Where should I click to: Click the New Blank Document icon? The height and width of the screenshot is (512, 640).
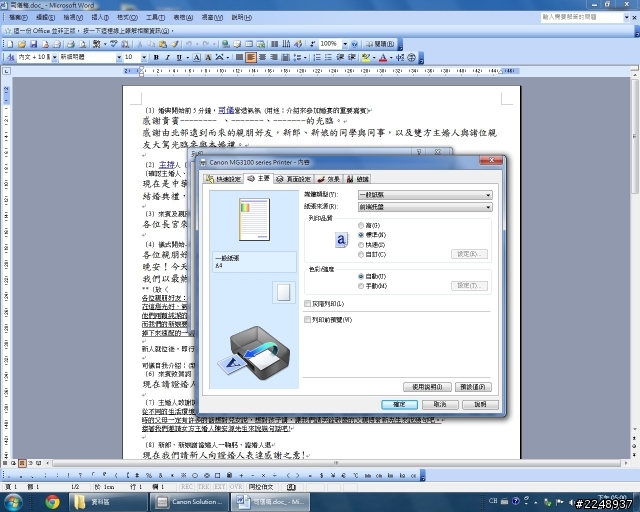pyautogui.click(x=10, y=44)
